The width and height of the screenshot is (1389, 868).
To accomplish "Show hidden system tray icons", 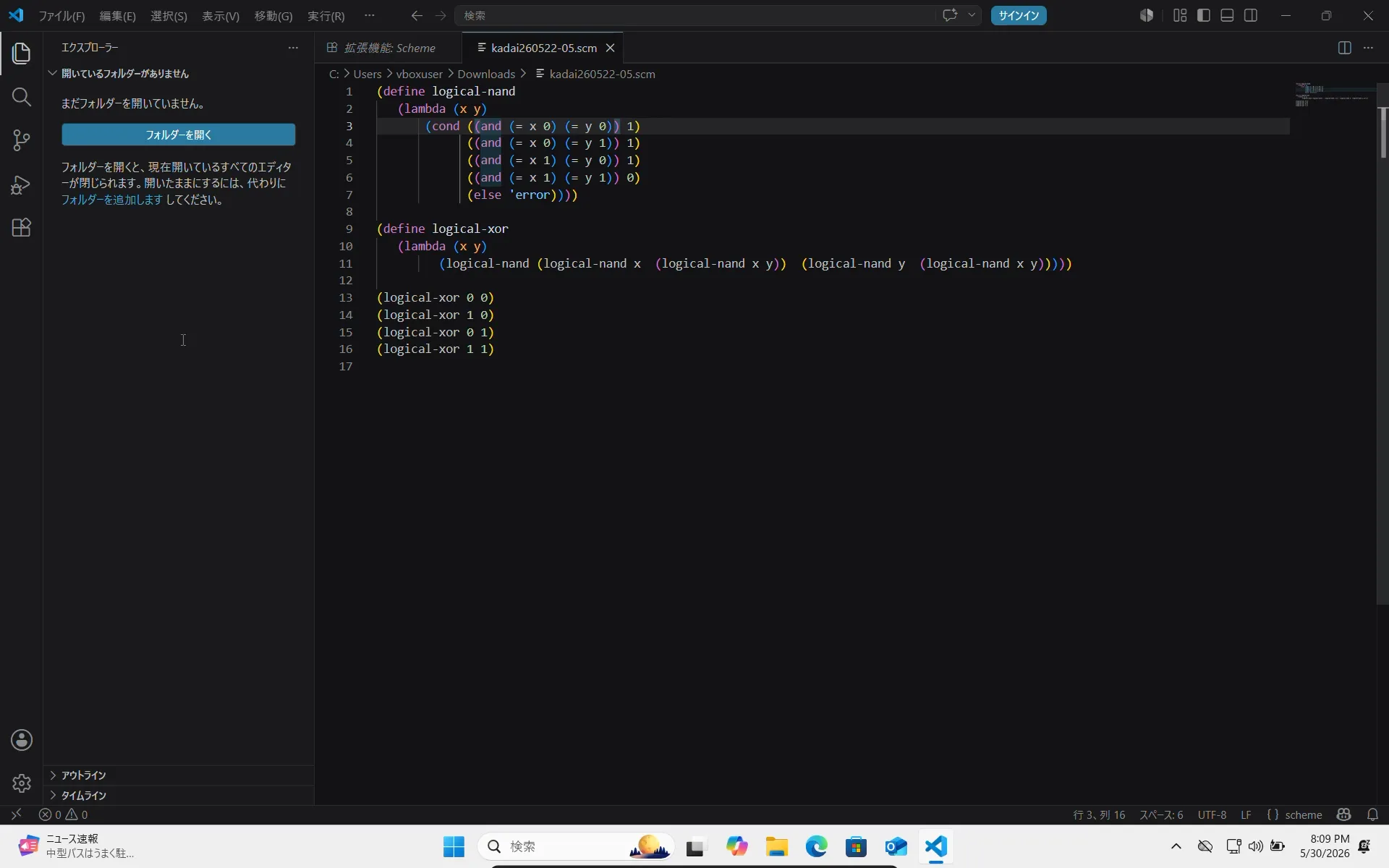I will point(1176,846).
